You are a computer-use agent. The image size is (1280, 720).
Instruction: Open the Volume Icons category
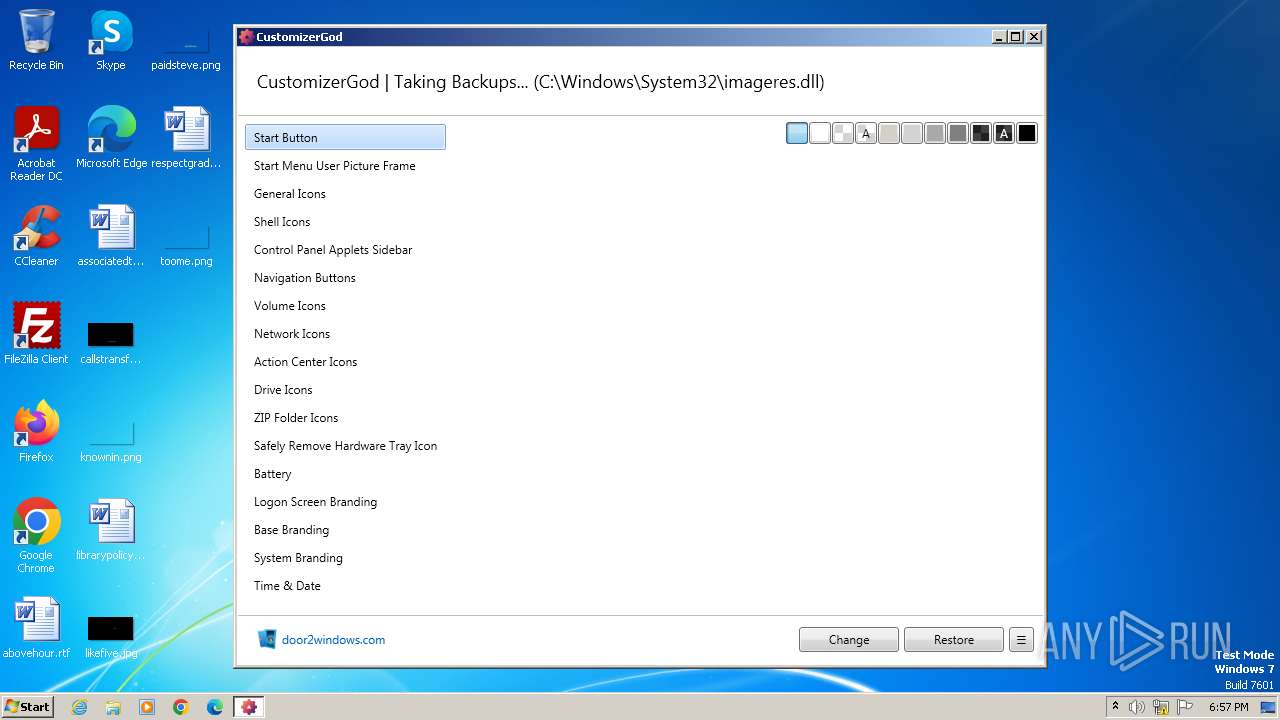coord(345,306)
